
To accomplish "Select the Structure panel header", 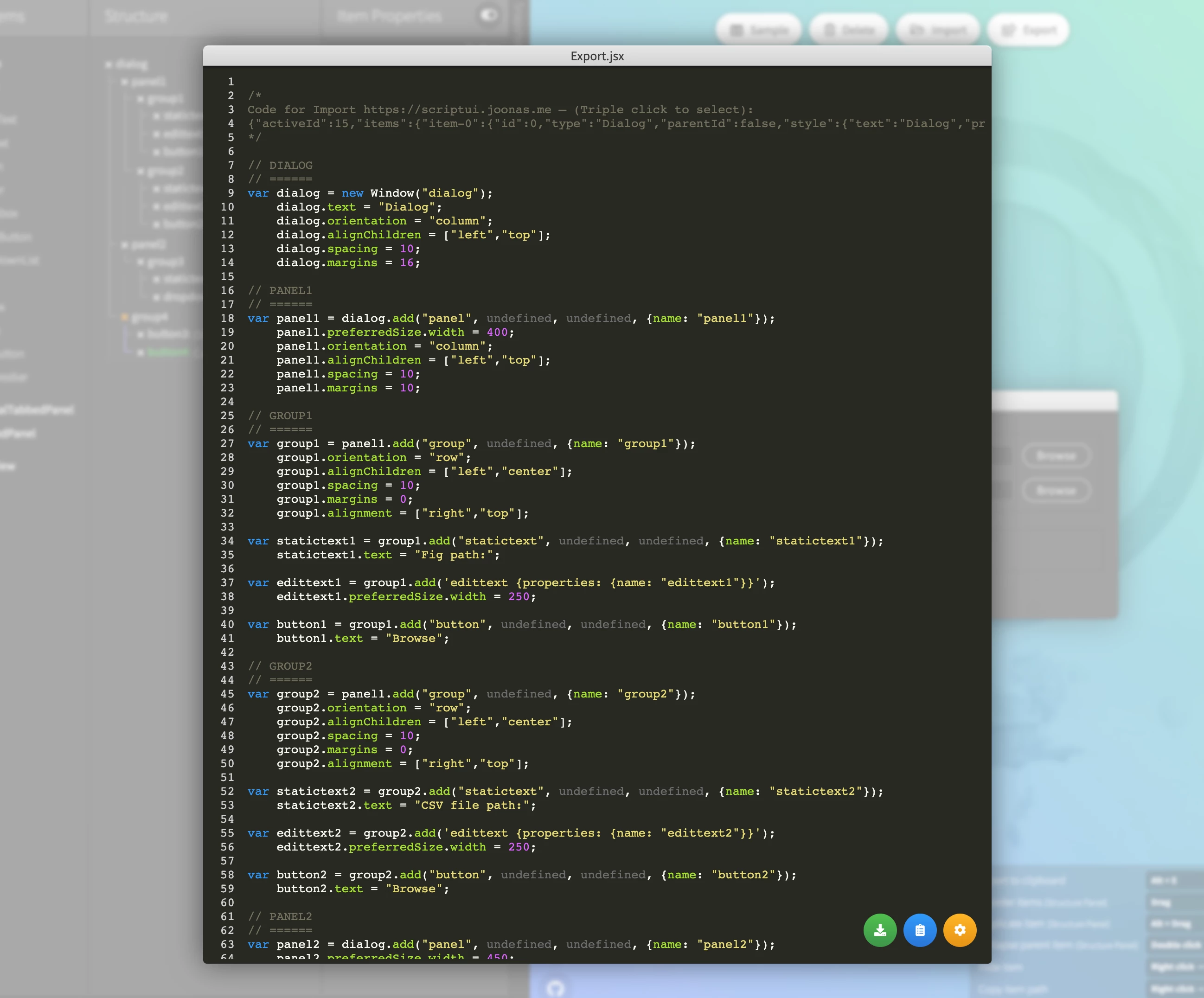I will click(136, 16).
